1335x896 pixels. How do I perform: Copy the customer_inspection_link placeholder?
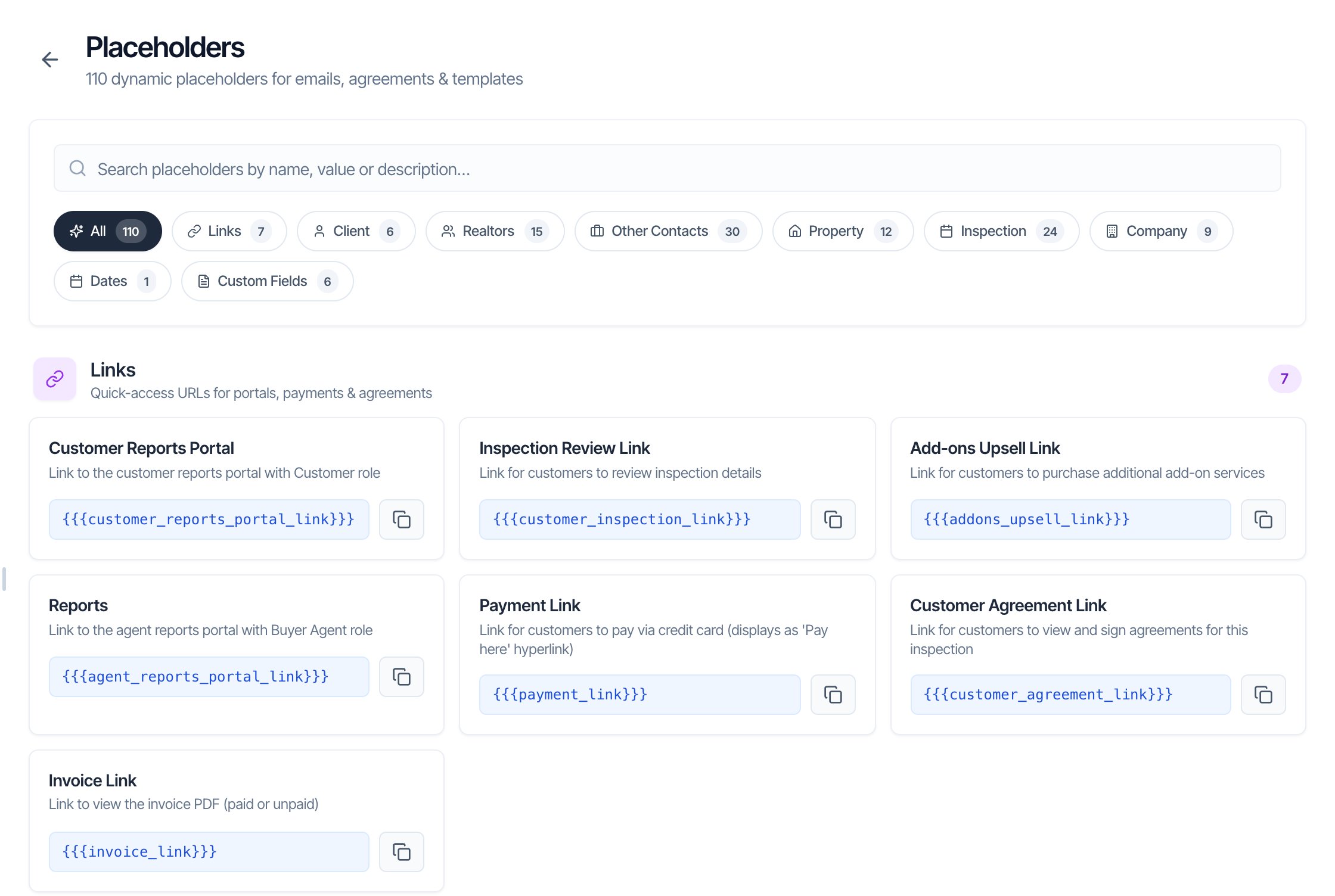(x=833, y=519)
